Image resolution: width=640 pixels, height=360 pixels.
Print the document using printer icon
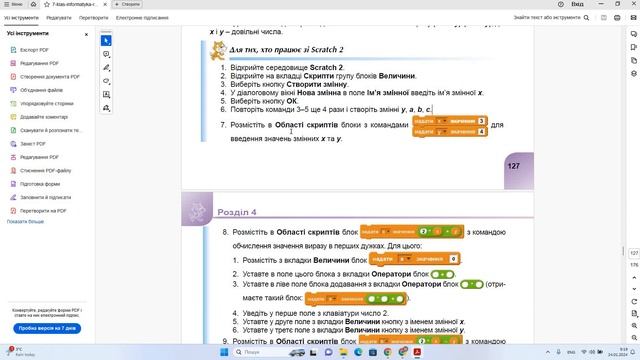(x=617, y=18)
